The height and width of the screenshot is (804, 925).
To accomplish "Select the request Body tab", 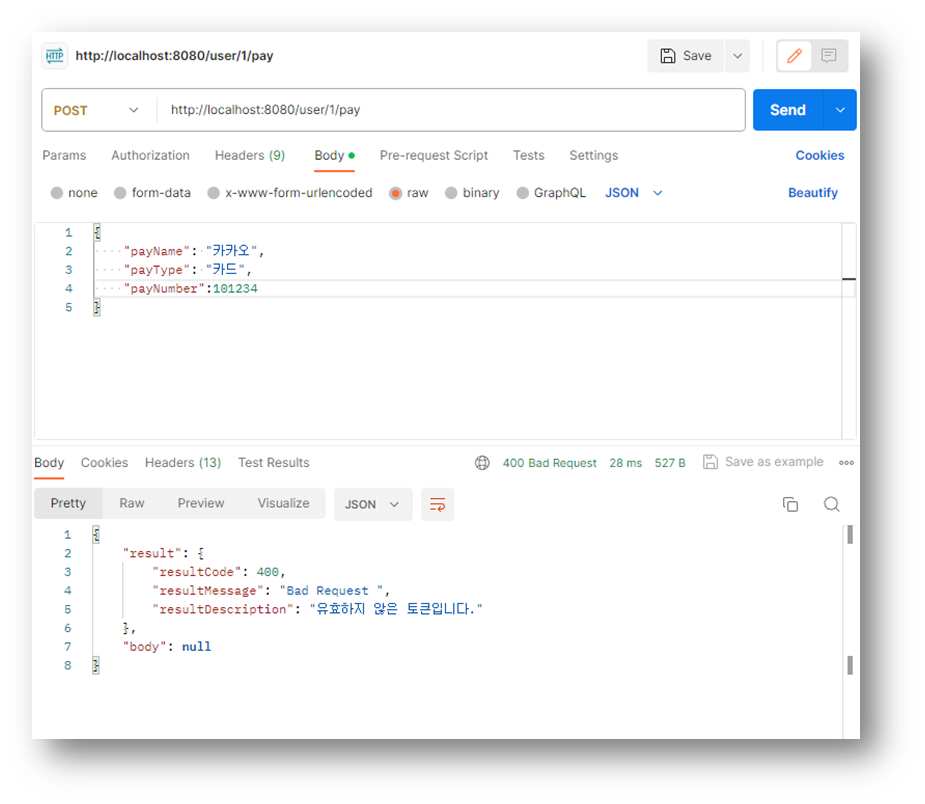I will [334, 156].
